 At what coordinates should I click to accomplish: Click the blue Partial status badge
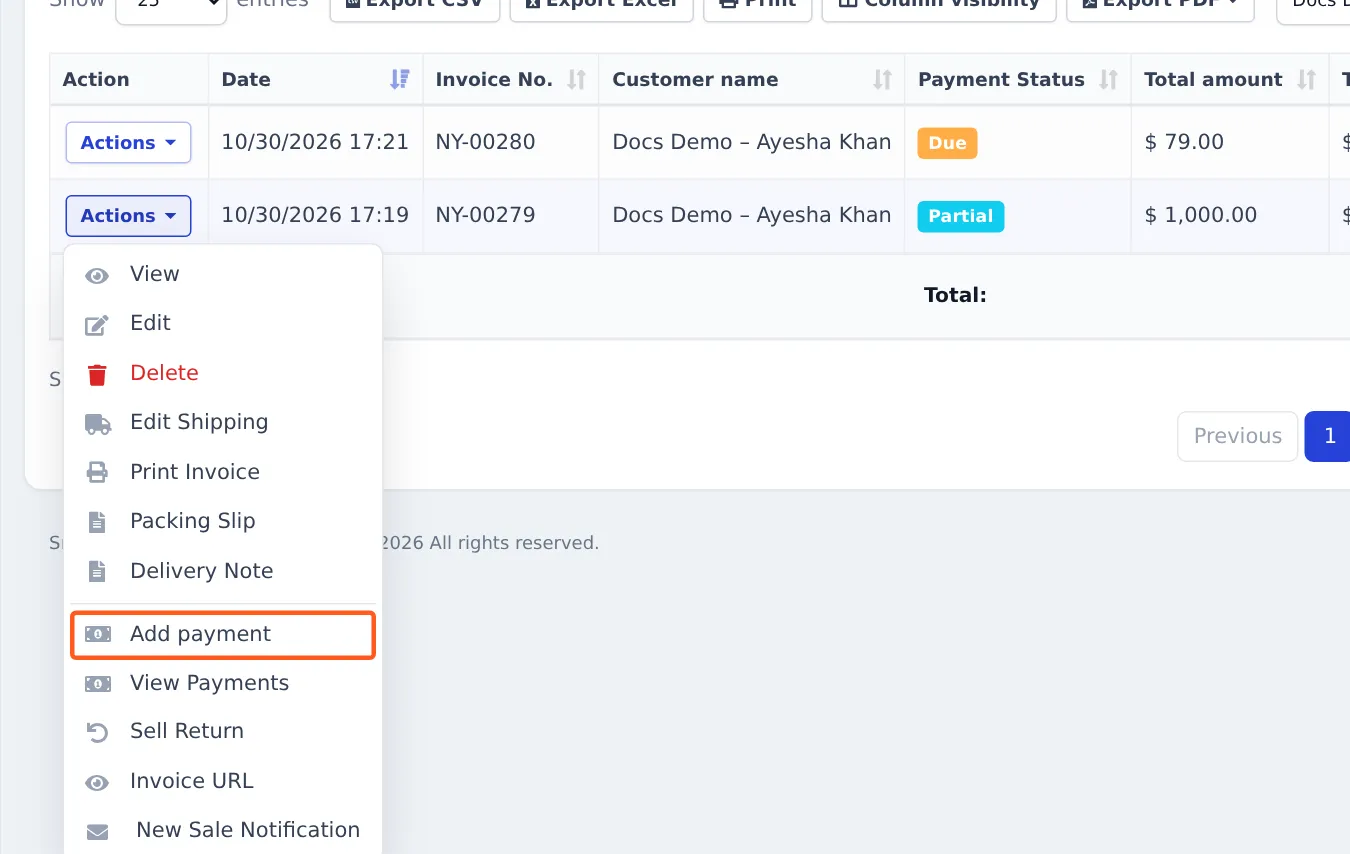click(961, 216)
